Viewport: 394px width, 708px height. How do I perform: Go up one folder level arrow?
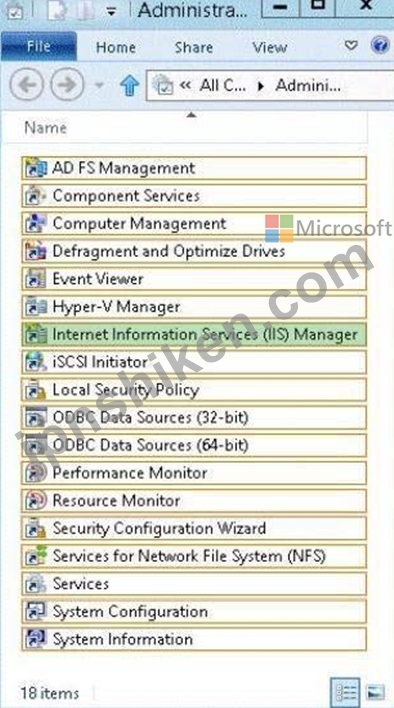pos(130,85)
